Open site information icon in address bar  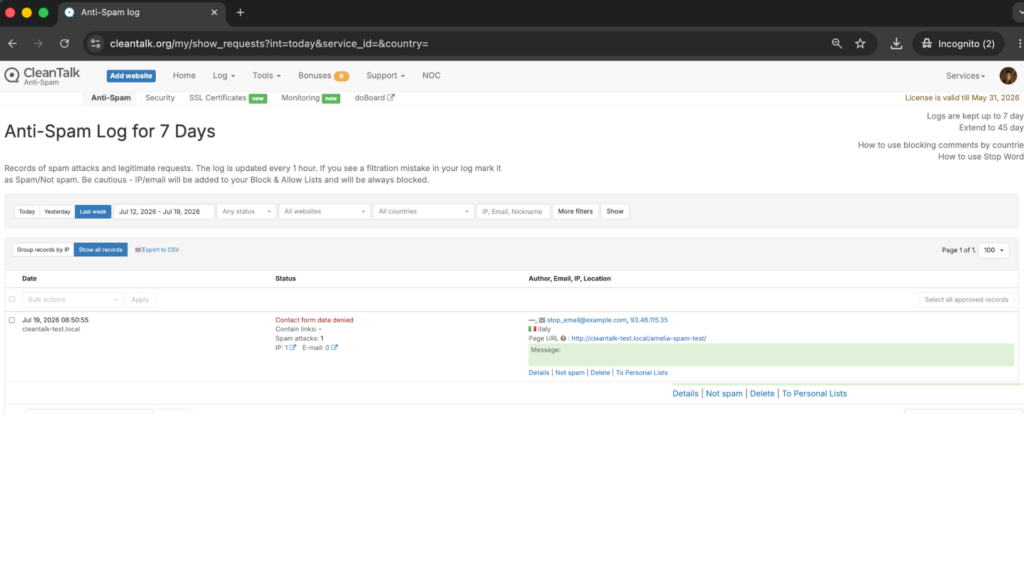[95, 44]
